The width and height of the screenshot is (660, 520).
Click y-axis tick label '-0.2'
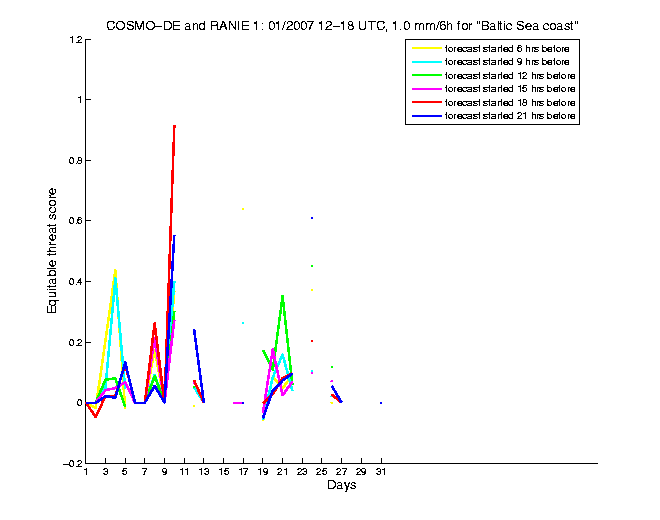(73, 464)
